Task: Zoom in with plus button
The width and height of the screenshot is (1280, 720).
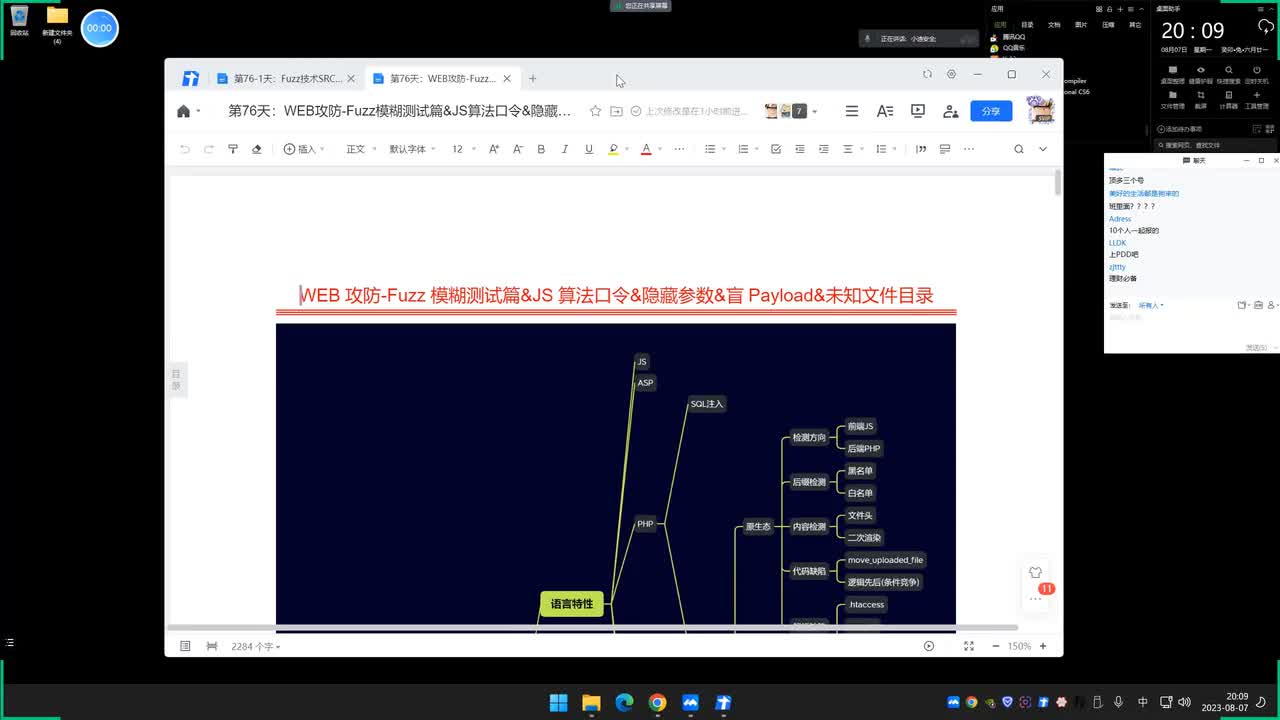Action: (1043, 647)
